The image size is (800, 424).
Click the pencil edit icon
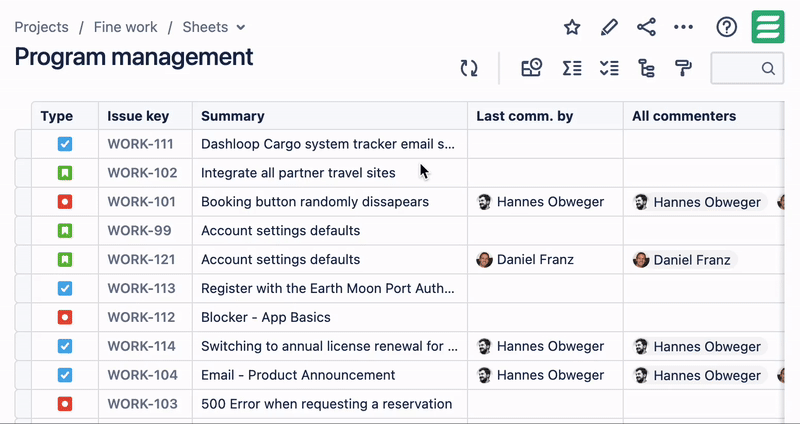609,27
